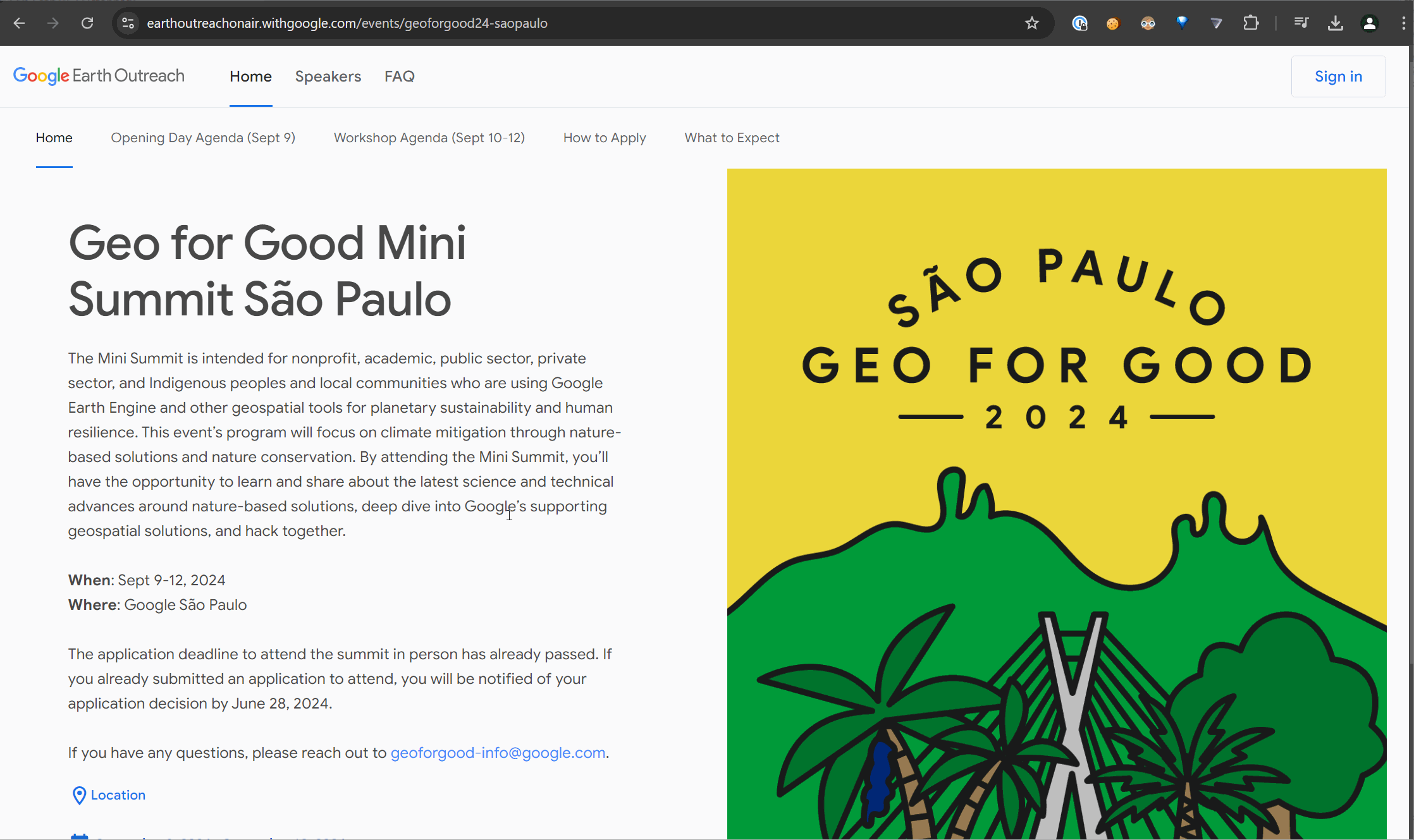This screenshot has height=840, width=1414.
Task: Click the 'When: Sept 9-12, 2024' text
Action: [x=147, y=580]
